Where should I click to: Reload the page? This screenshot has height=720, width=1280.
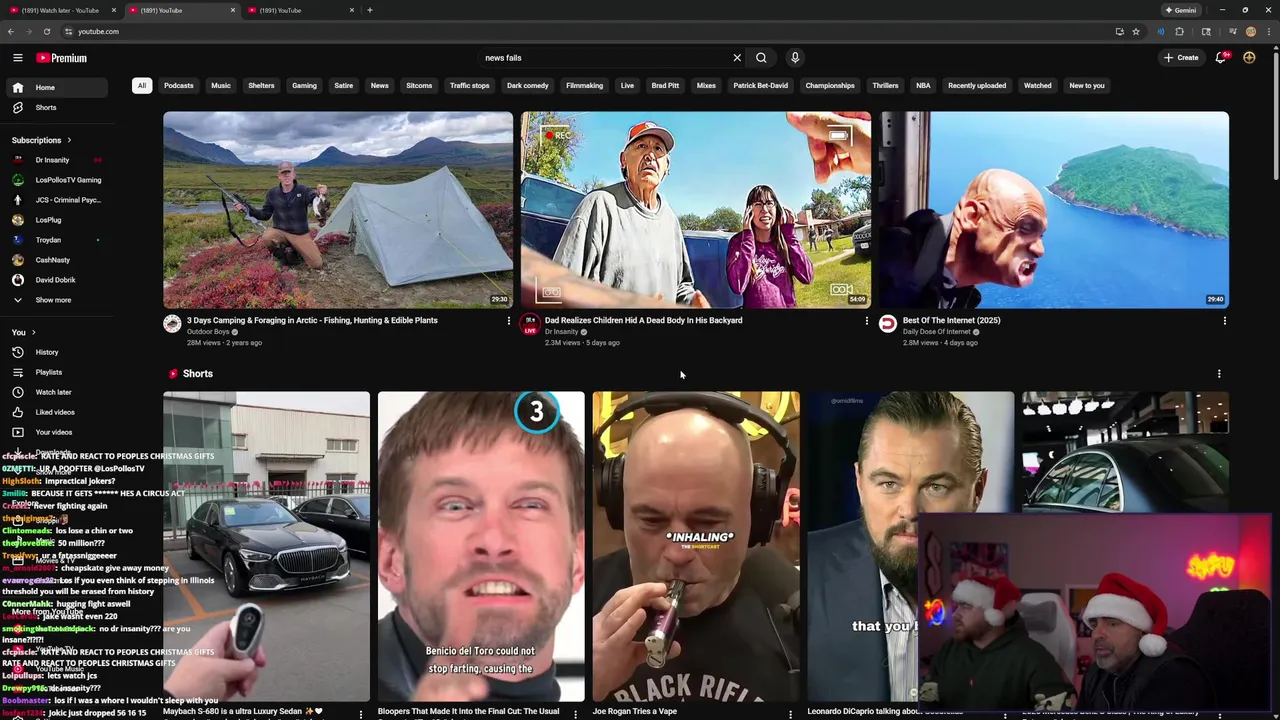click(46, 31)
